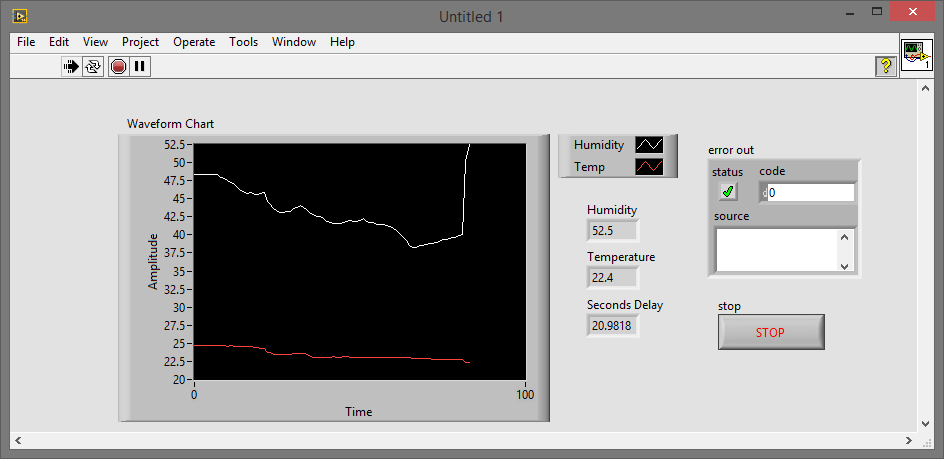Click the Seconds Delay value field
Screen dimensions: 944x459
coord(613,325)
